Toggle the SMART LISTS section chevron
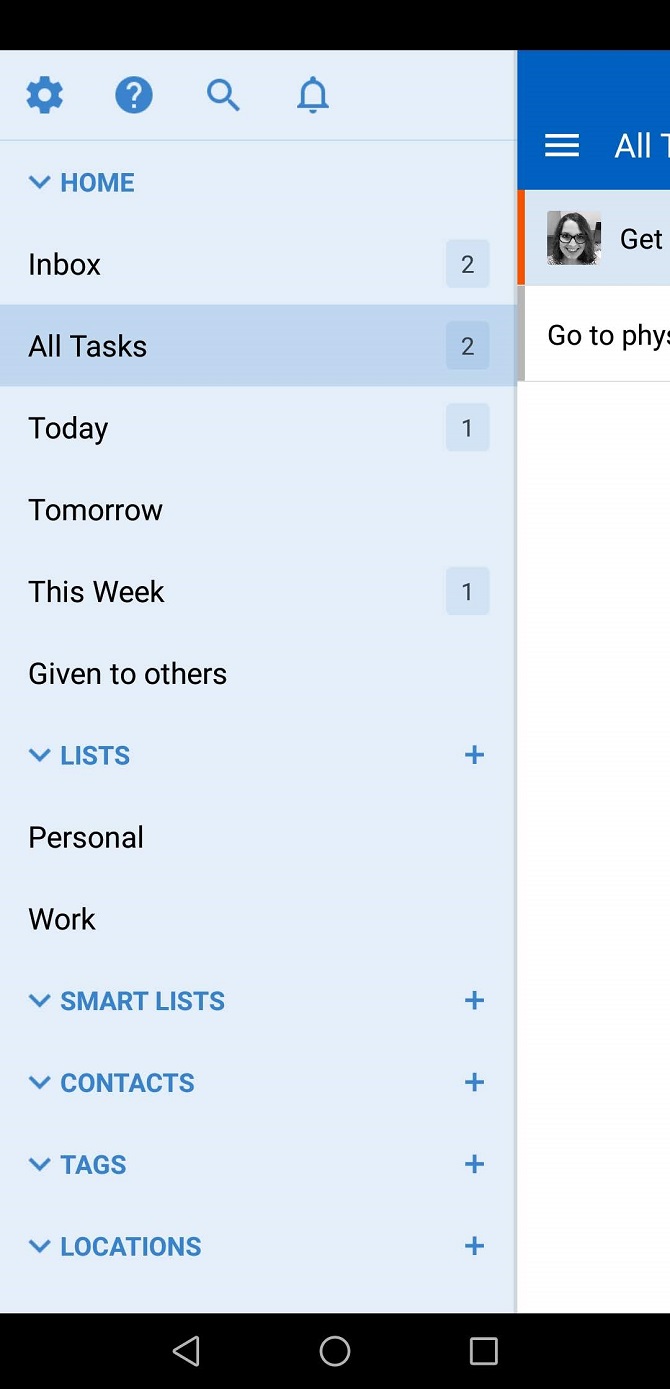 40,1001
